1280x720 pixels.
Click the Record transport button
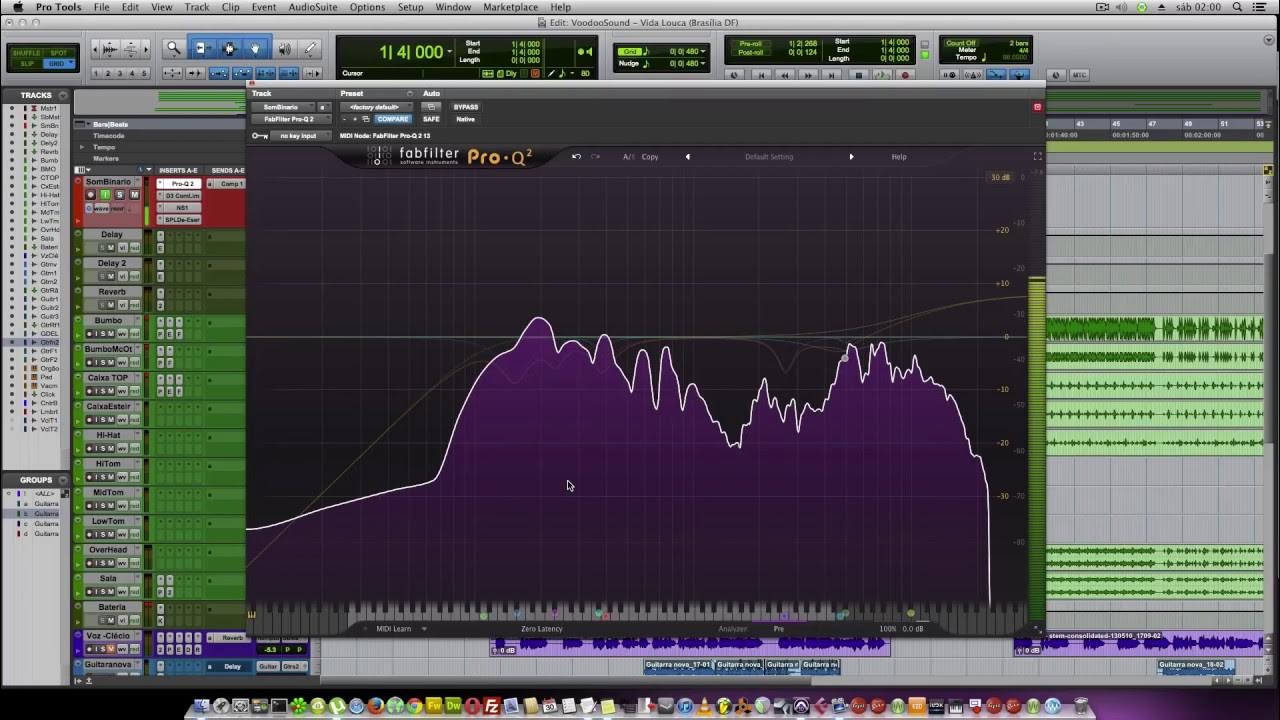tap(906, 75)
